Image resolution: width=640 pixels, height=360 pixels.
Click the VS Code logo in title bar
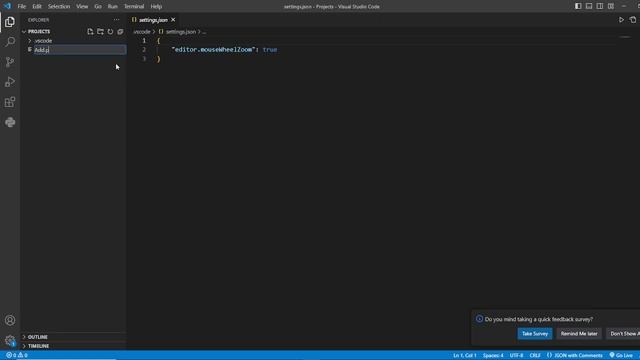tap(7, 6)
